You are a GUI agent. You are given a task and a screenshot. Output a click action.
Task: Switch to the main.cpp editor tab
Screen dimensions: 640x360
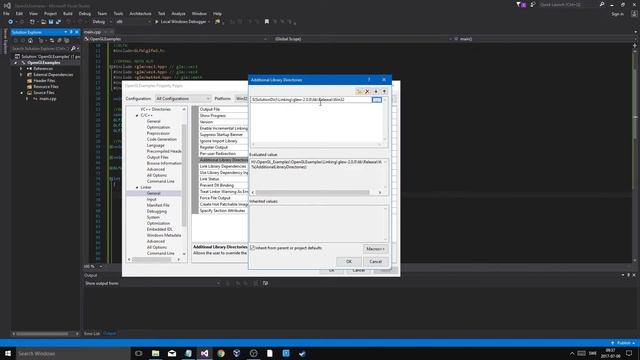(93, 32)
